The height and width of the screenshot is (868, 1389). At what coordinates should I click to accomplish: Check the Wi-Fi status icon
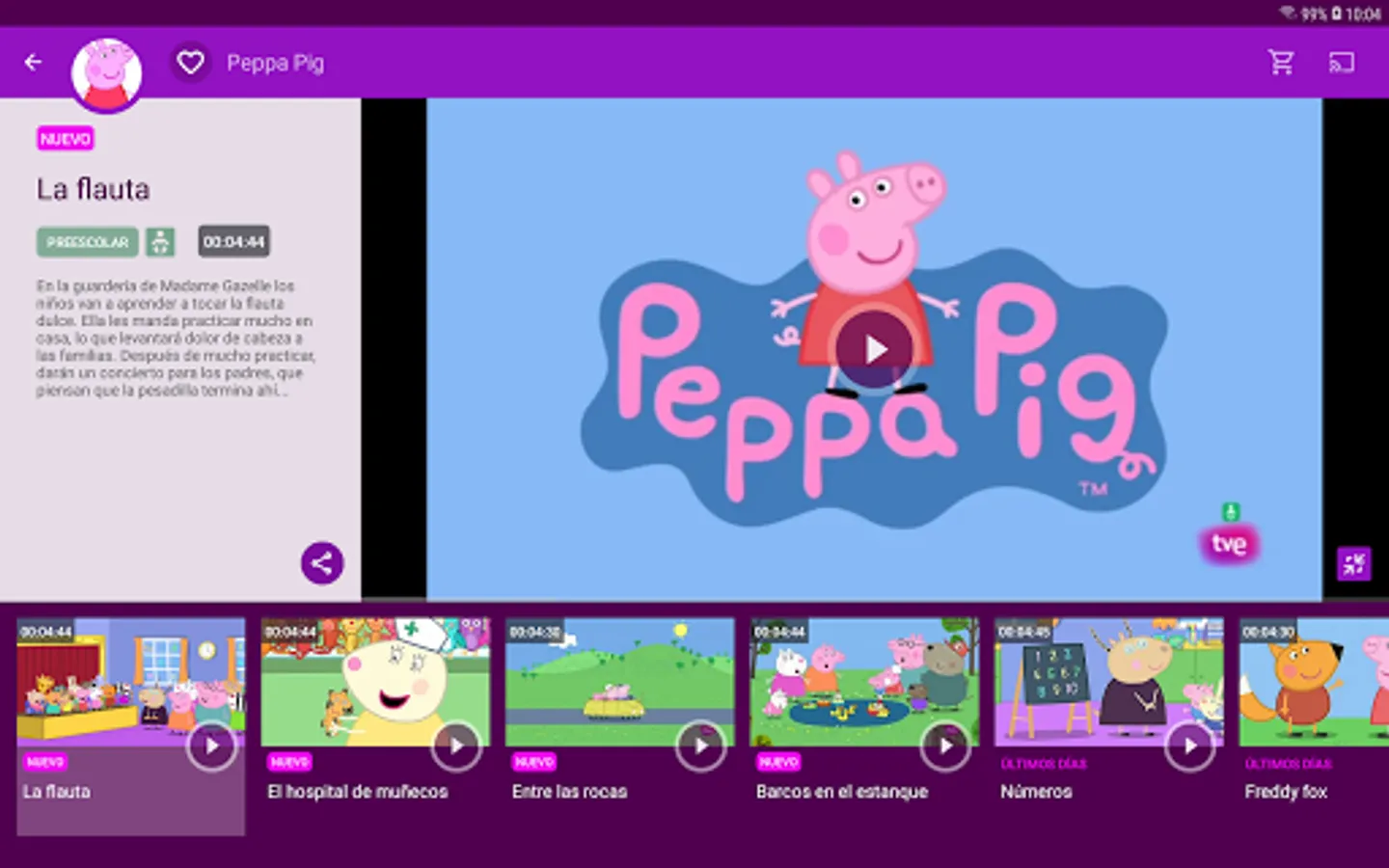[1288, 13]
